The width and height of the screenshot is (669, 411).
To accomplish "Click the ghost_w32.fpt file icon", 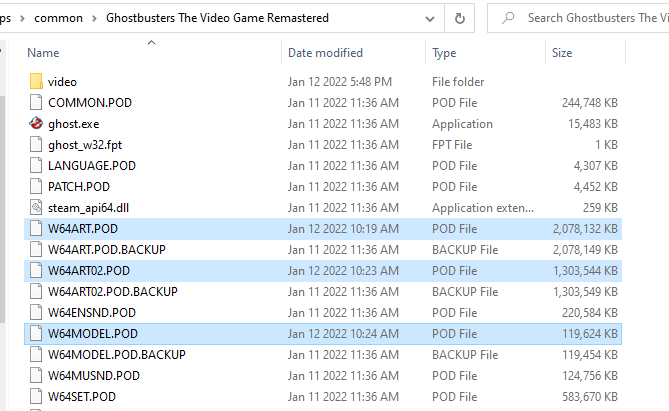I will tap(36, 145).
